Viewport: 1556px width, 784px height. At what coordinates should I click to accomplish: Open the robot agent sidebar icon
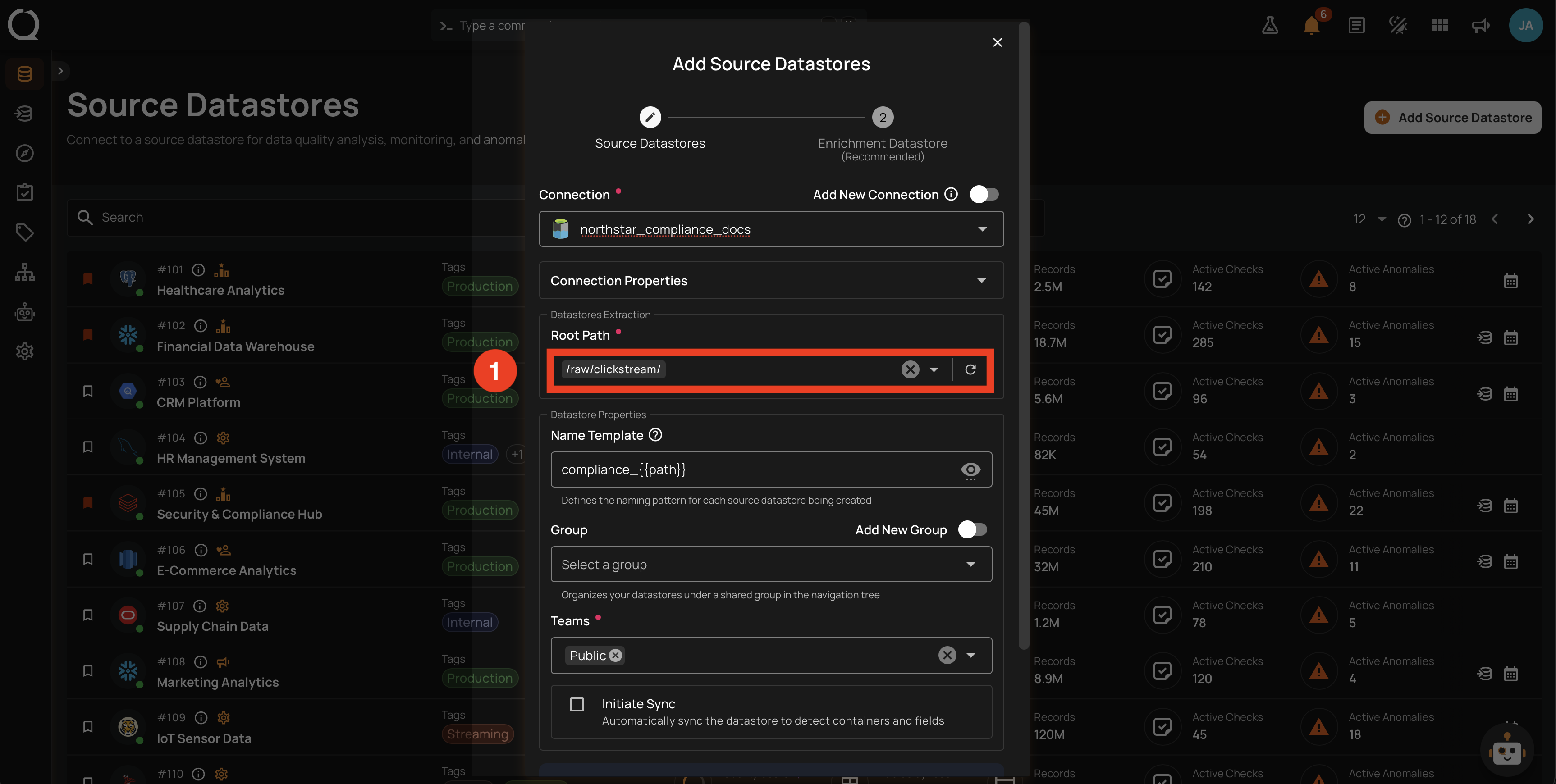click(25, 312)
